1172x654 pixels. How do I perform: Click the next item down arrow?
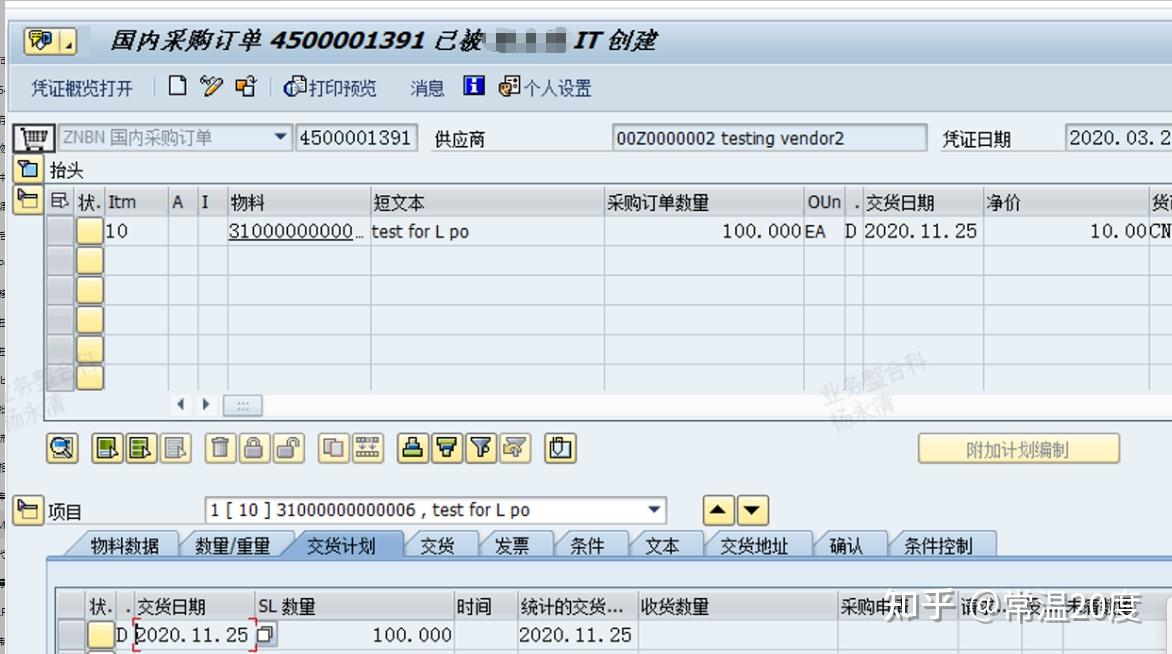[752, 510]
